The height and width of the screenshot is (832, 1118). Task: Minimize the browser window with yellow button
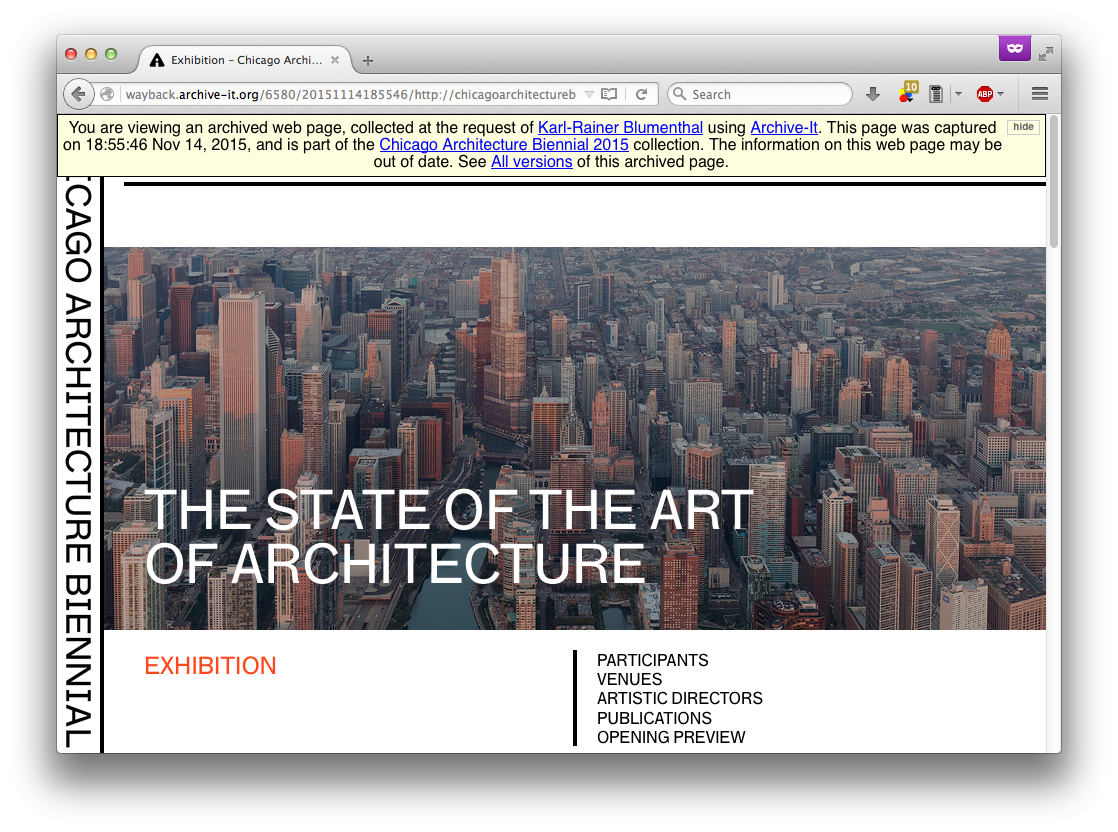91,54
